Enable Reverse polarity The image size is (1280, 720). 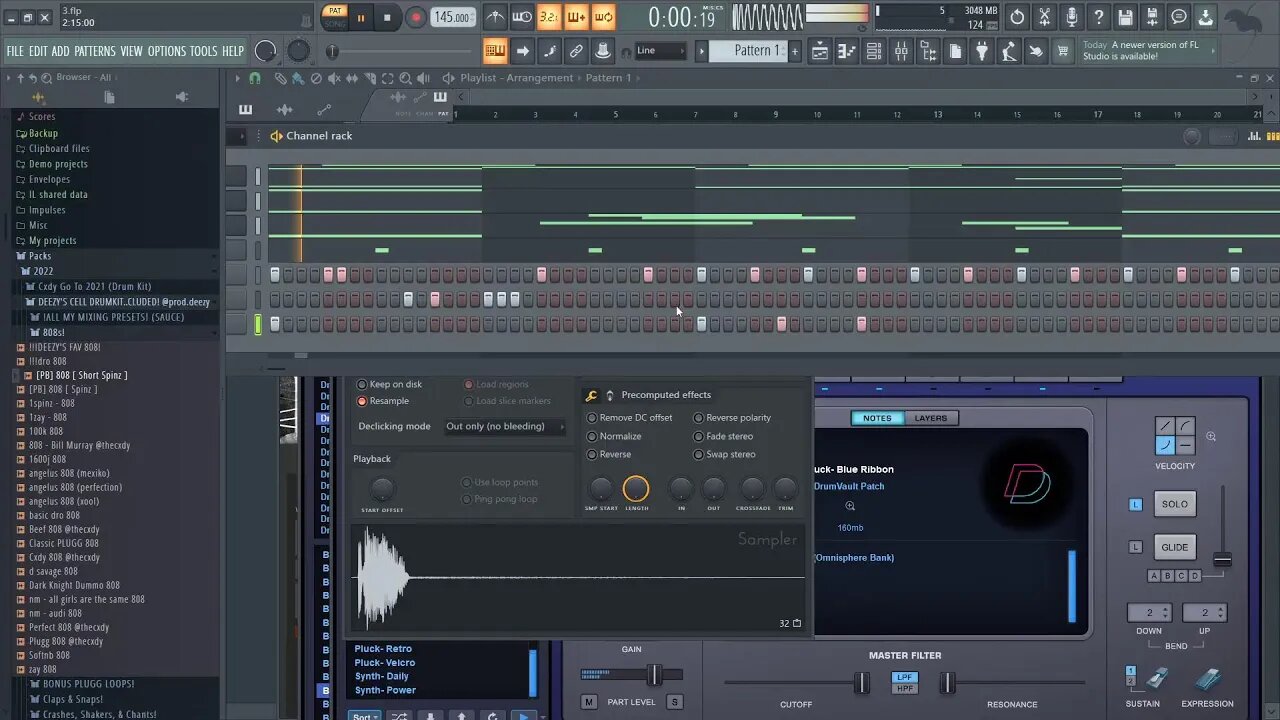(x=732, y=418)
